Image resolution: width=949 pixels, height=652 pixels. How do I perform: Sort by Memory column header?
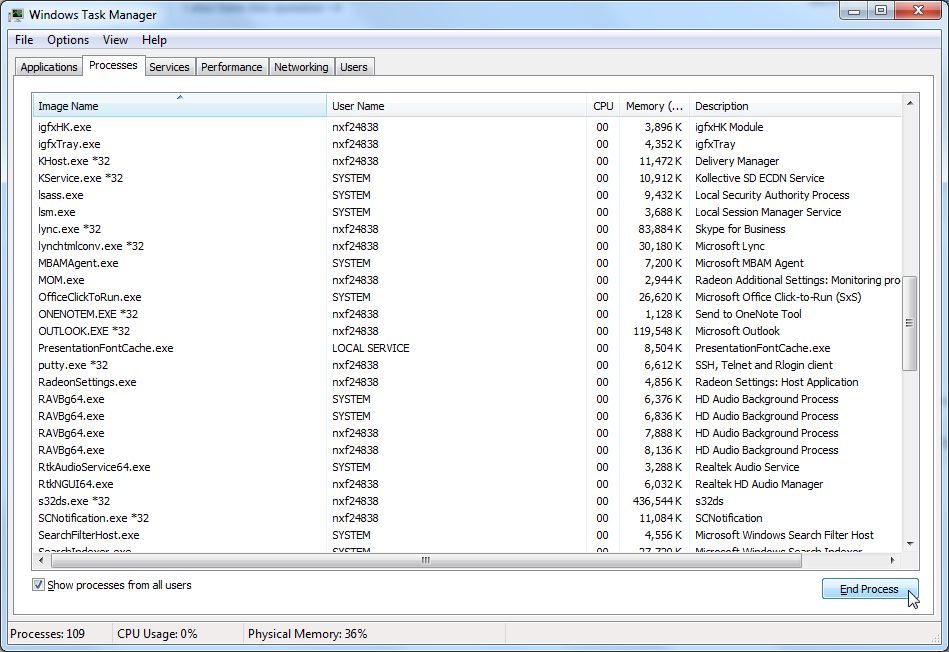(x=654, y=105)
